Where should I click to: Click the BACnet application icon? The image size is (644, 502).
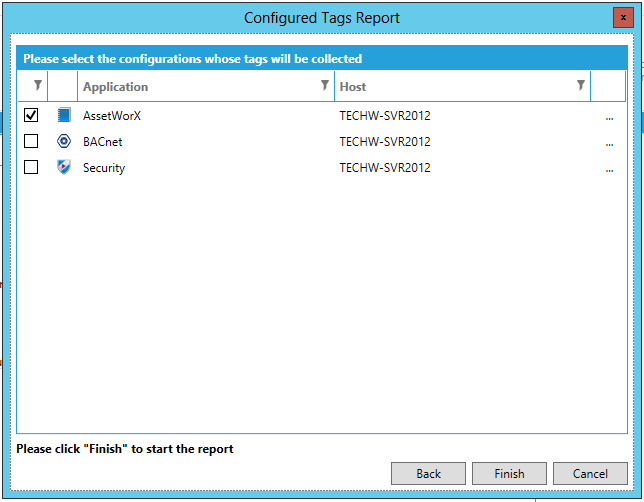click(64, 141)
